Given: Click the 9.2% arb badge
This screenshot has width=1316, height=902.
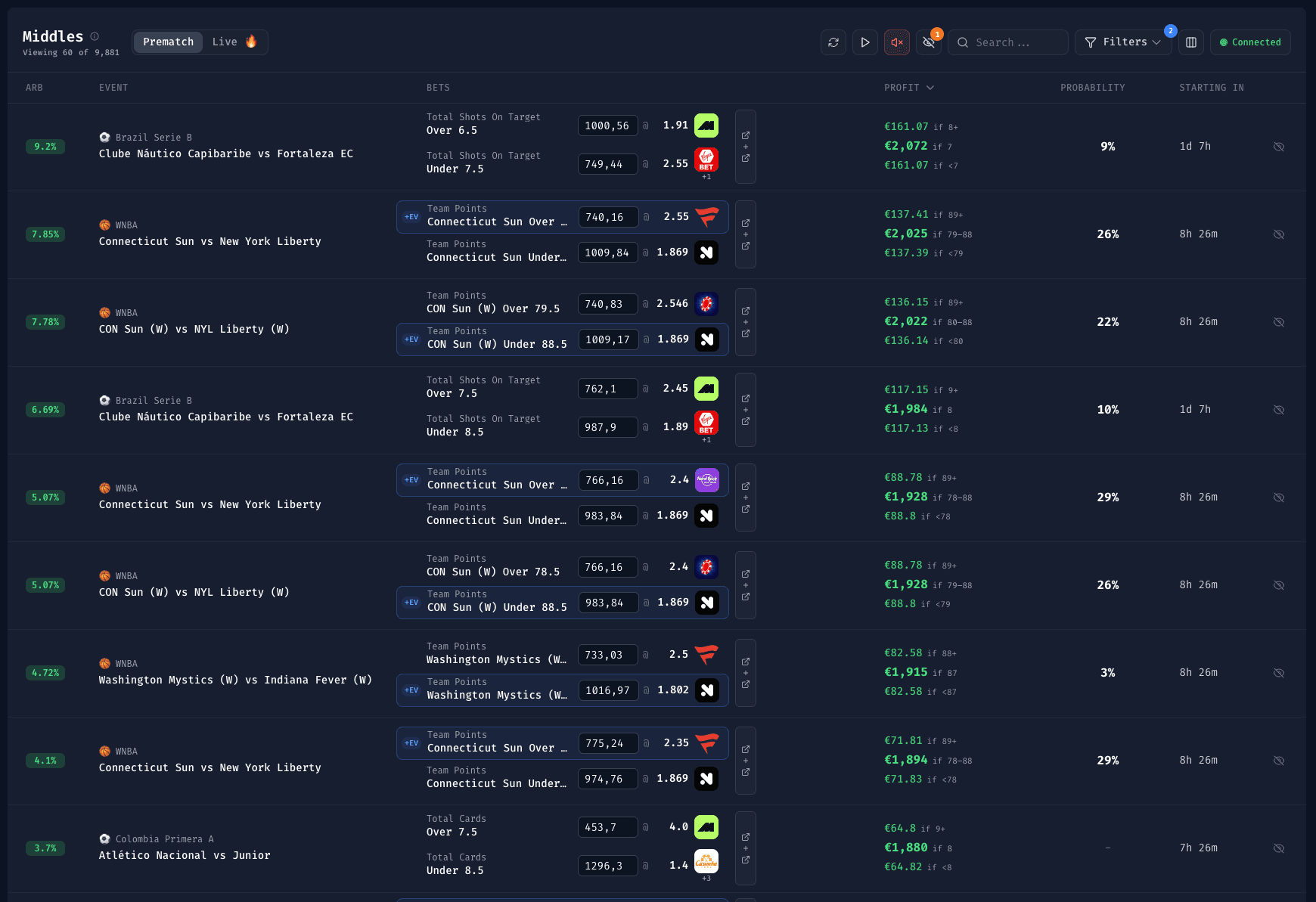Looking at the screenshot, I should click(x=45, y=147).
